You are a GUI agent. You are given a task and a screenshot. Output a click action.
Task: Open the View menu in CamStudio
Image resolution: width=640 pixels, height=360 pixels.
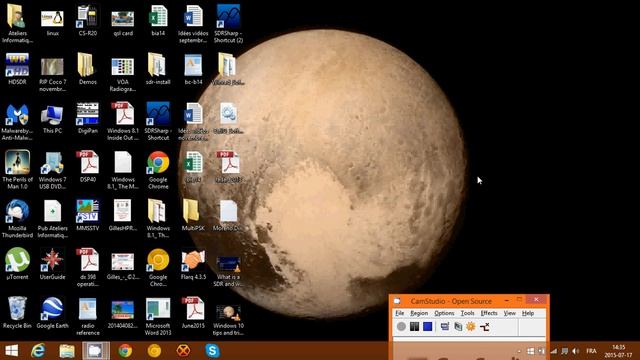[x=509, y=313]
